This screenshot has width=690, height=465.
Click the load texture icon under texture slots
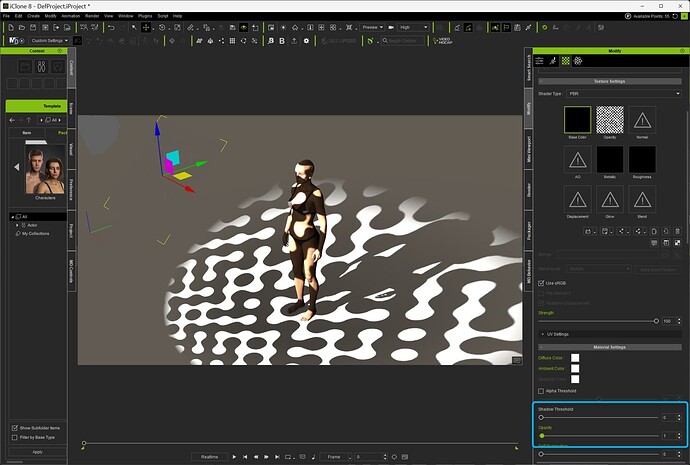click(588, 231)
